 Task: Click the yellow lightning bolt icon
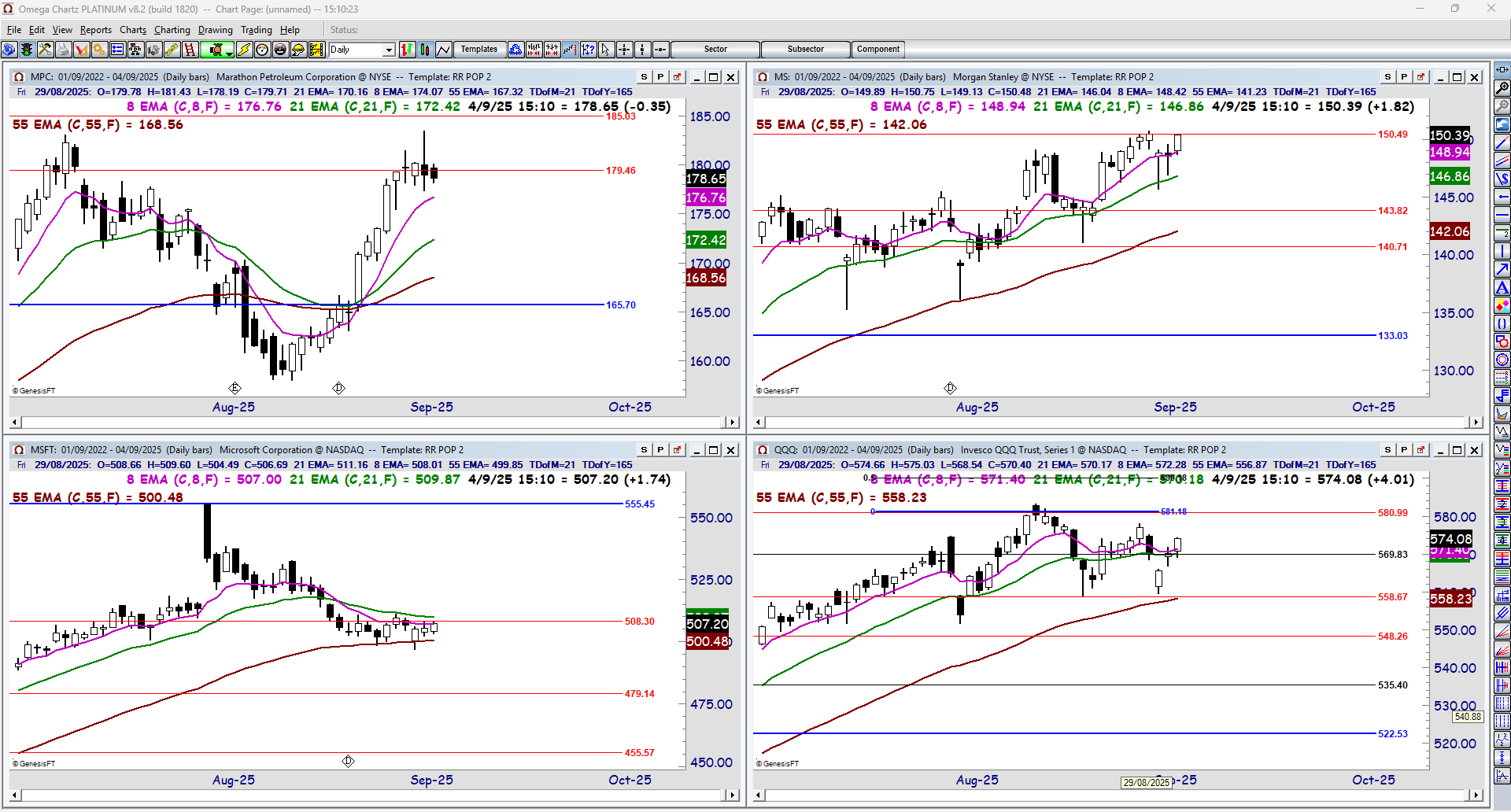point(244,50)
